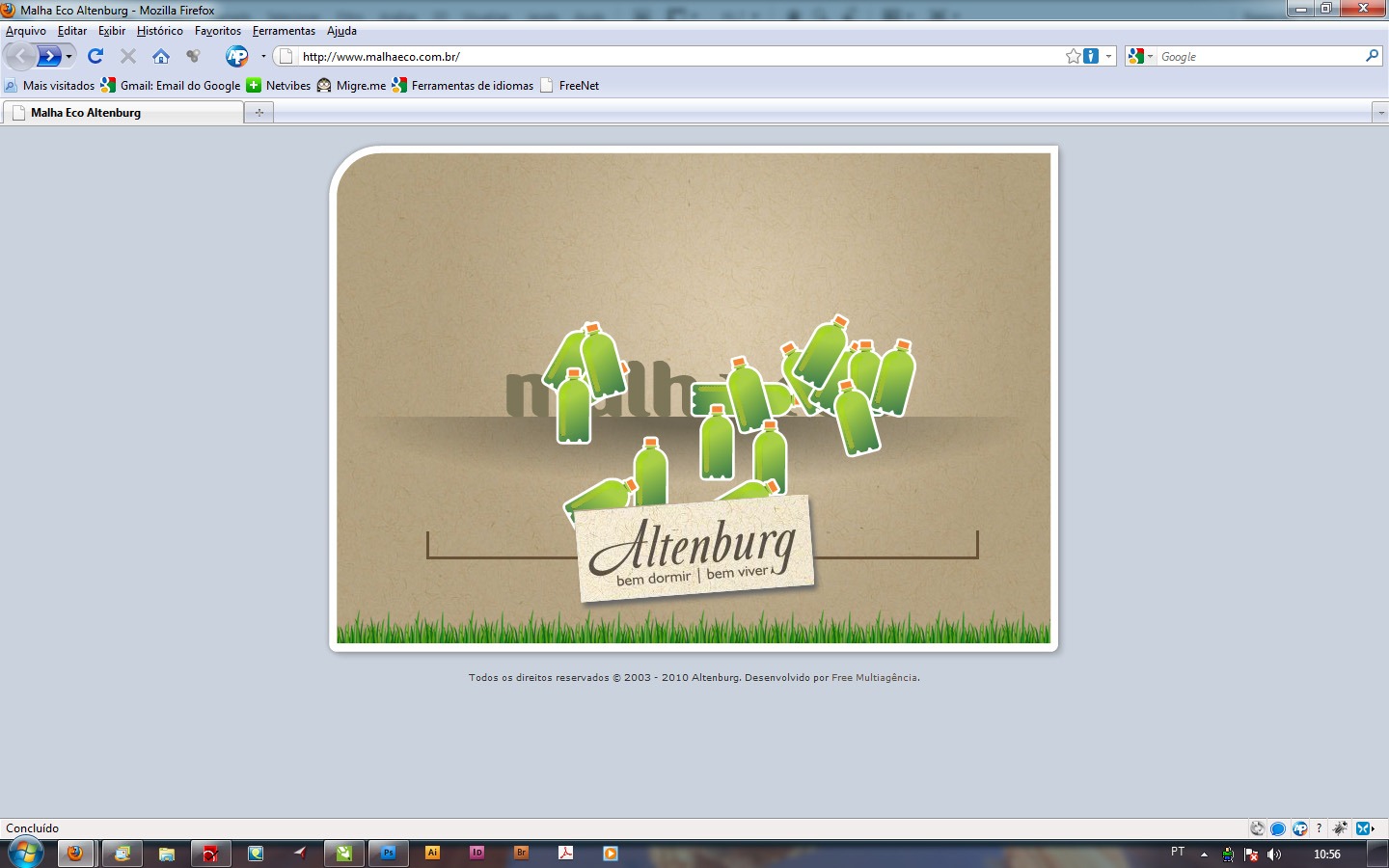Image resolution: width=1389 pixels, height=868 pixels.
Task: Open the Windows Start menu
Action: pos(24,854)
